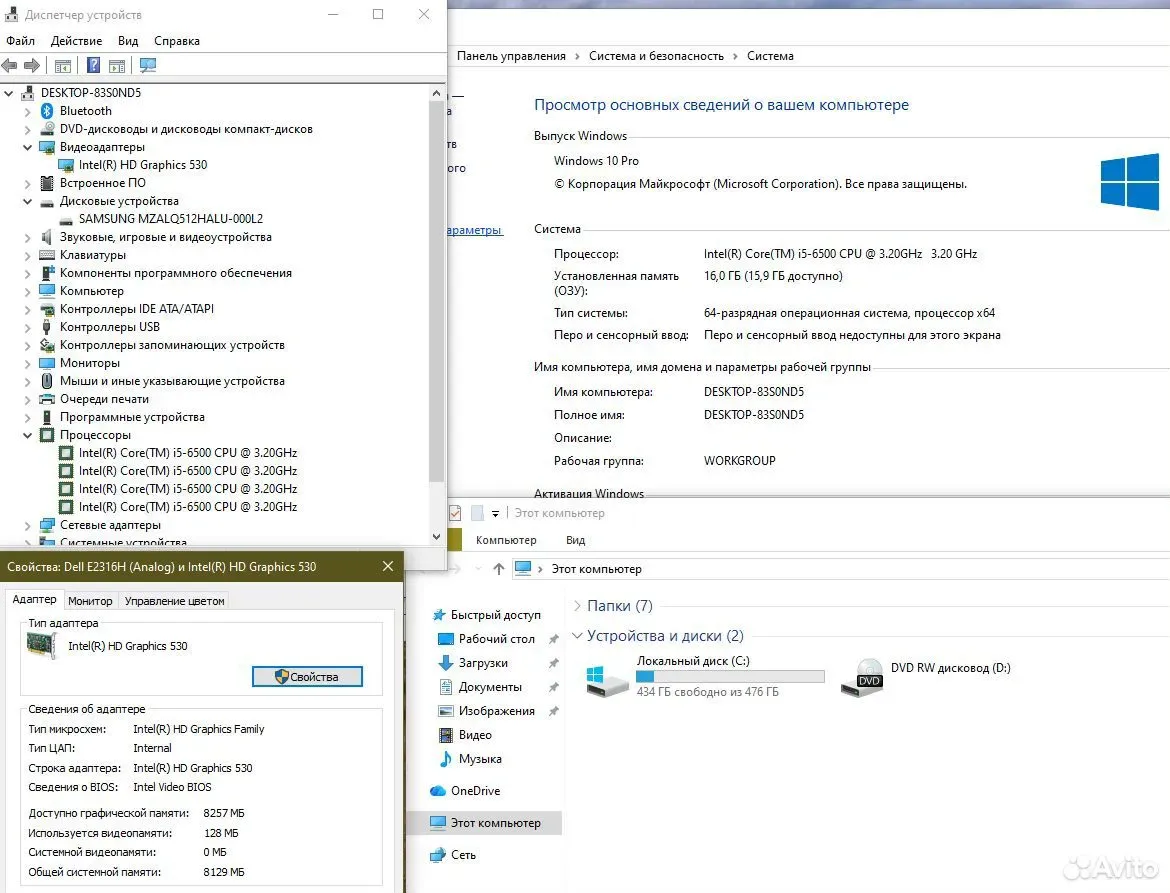Click the Forward arrow in Device Manager toolbar
The height and width of the screenshot is (893, 1170).
point(32,66)
